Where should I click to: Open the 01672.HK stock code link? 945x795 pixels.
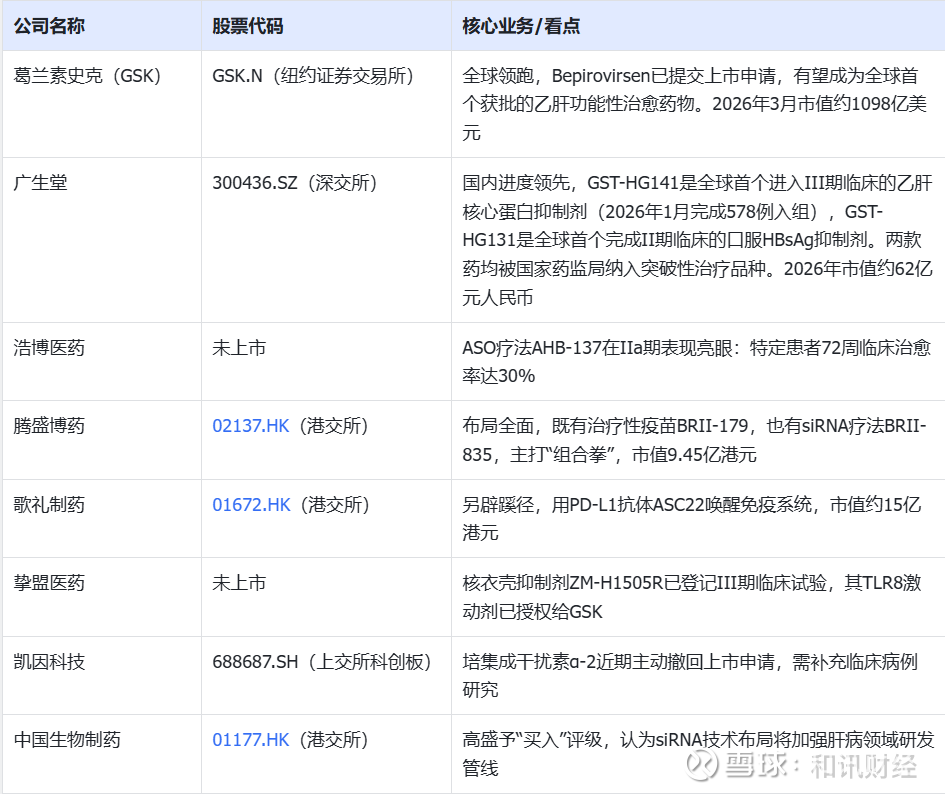[251, 505]
